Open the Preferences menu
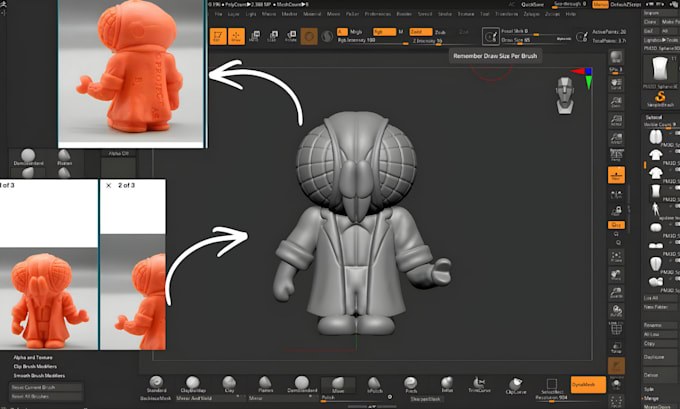This screenshot has height=409, width=680. [x=378, y=14]
